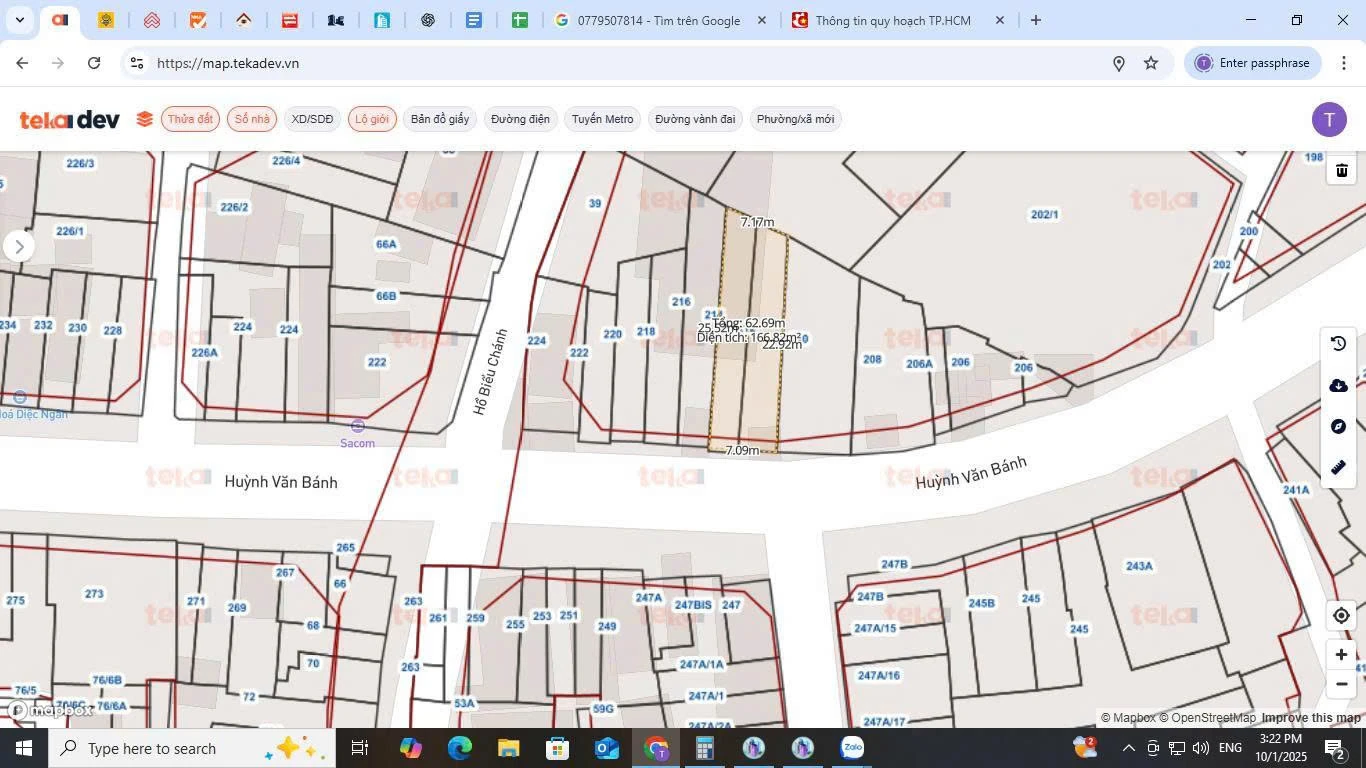The height and width of the screenshot is (768, 1366).
Task: Open the map history tool
Action: click(x=1339, y=342)
